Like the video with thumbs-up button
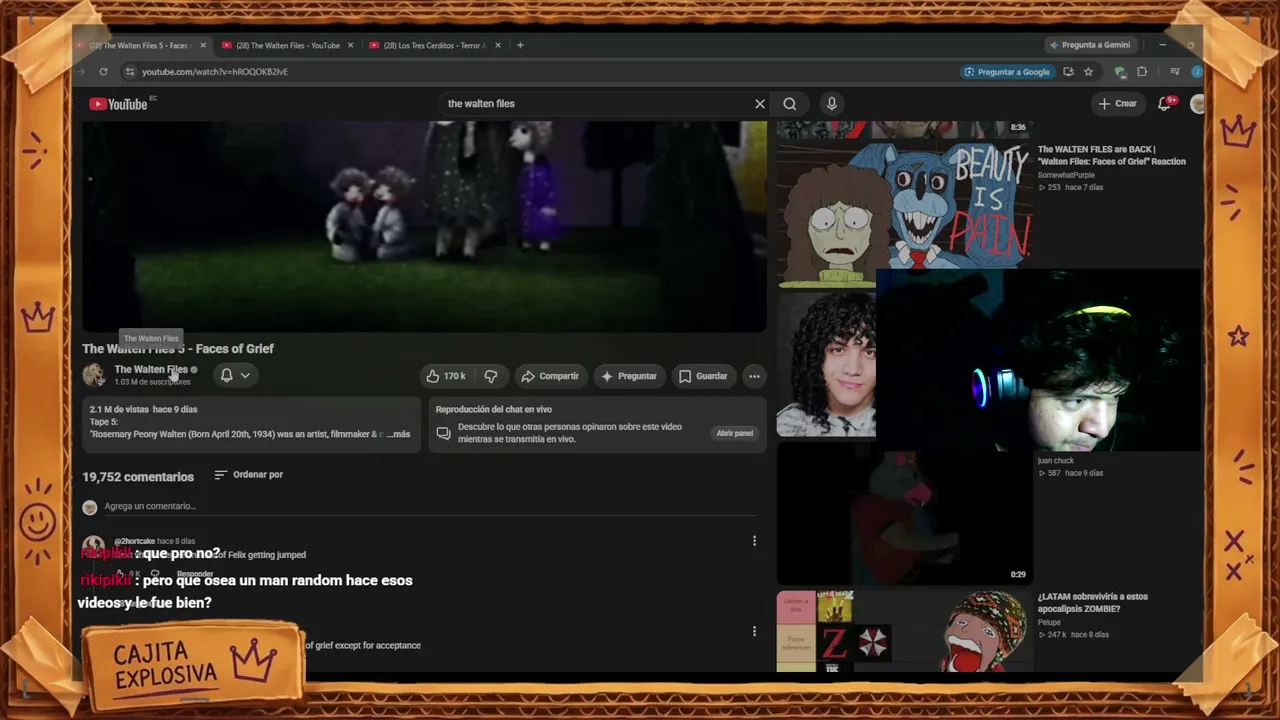 tap(445, 376)
